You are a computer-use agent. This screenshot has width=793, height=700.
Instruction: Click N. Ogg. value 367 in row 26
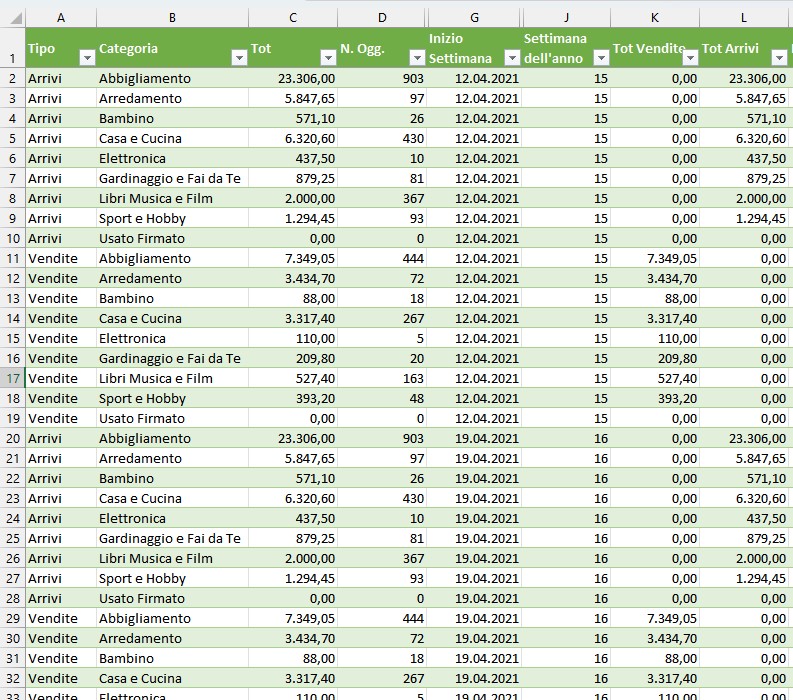point(382,558)
